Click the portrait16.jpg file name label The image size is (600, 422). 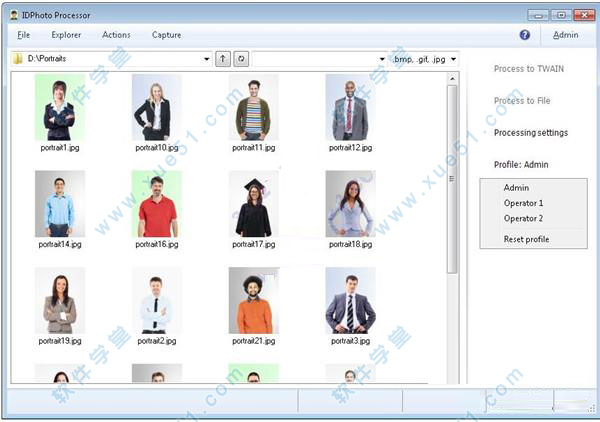tap(157, 244)
